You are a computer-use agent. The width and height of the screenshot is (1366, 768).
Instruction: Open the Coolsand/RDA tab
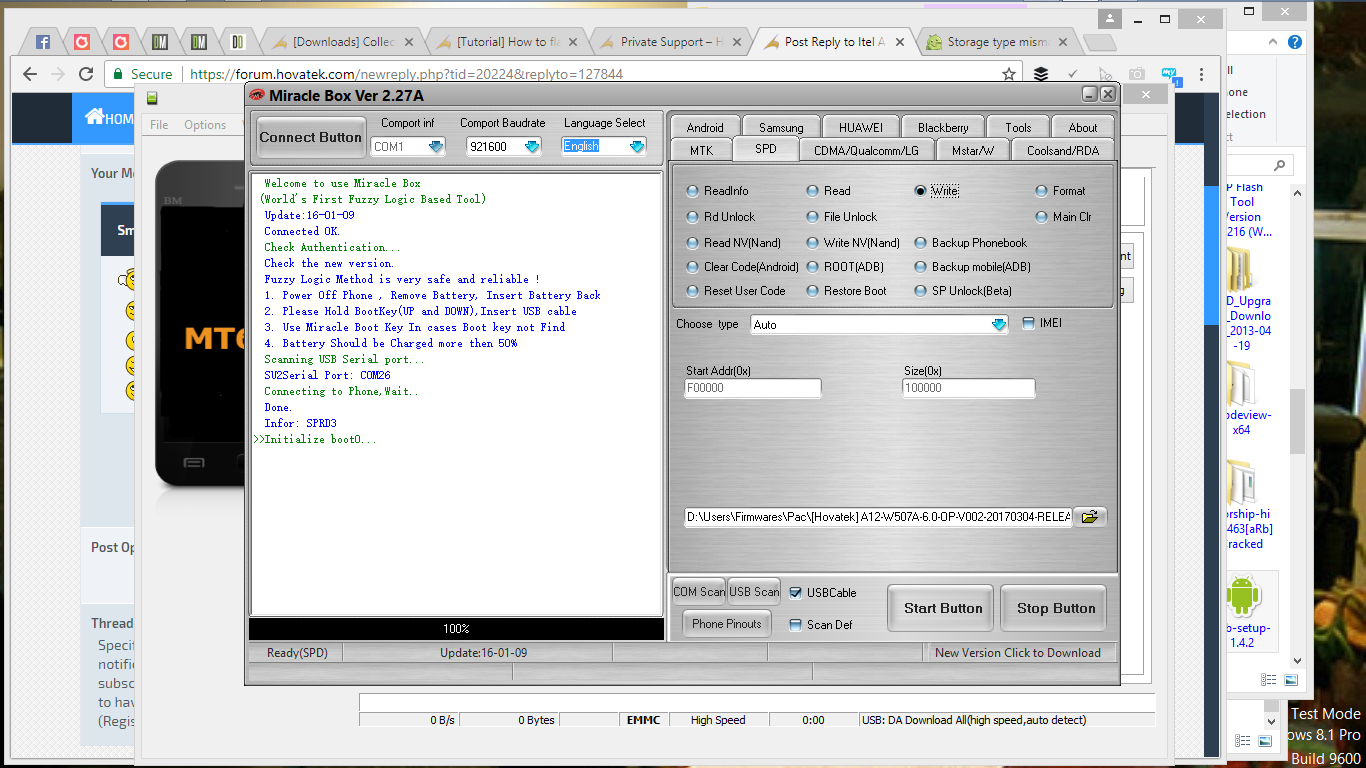click(1062, 150)
